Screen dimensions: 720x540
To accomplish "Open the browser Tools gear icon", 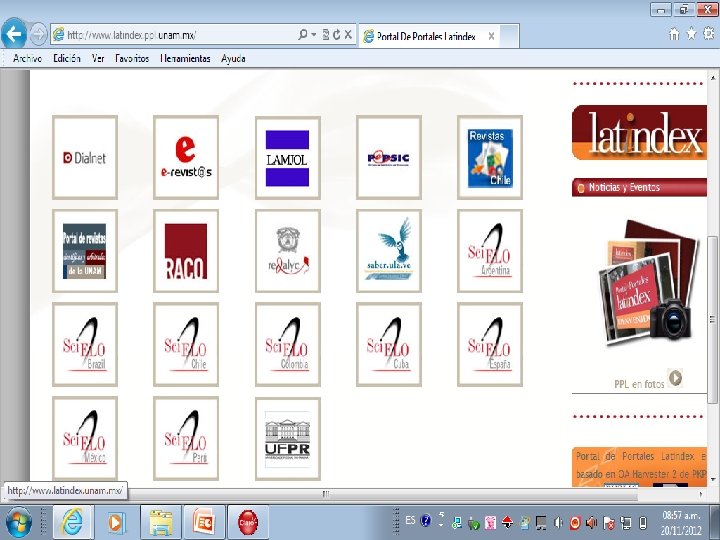I will (x=709, y=34).
